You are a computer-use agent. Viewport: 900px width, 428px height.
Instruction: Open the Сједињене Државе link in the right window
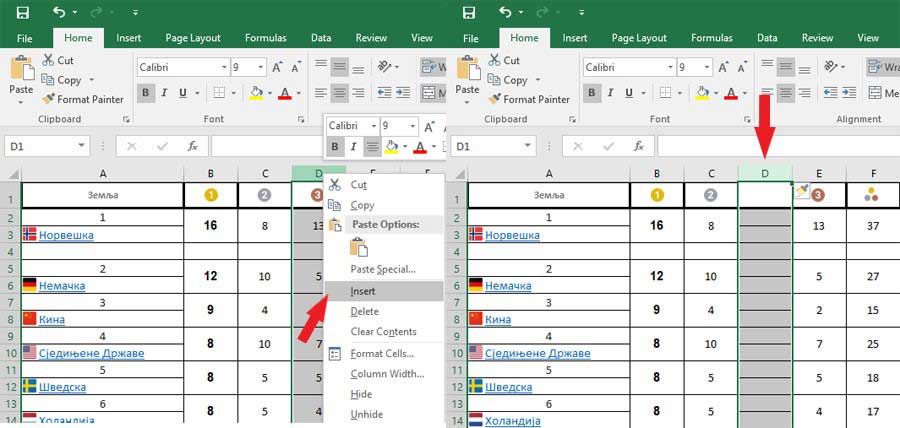(x=537, y=353)
